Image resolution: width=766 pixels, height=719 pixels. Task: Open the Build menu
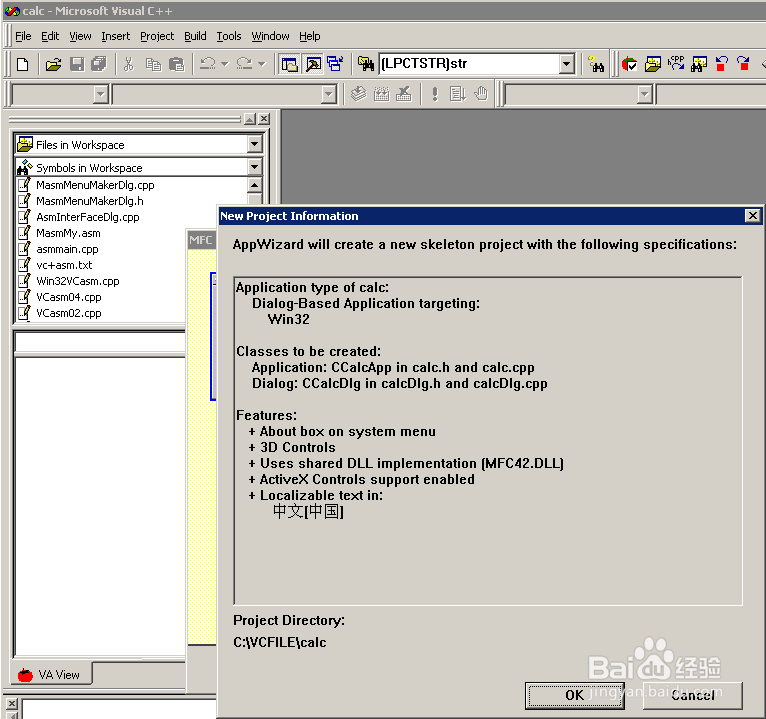(195, 36)
